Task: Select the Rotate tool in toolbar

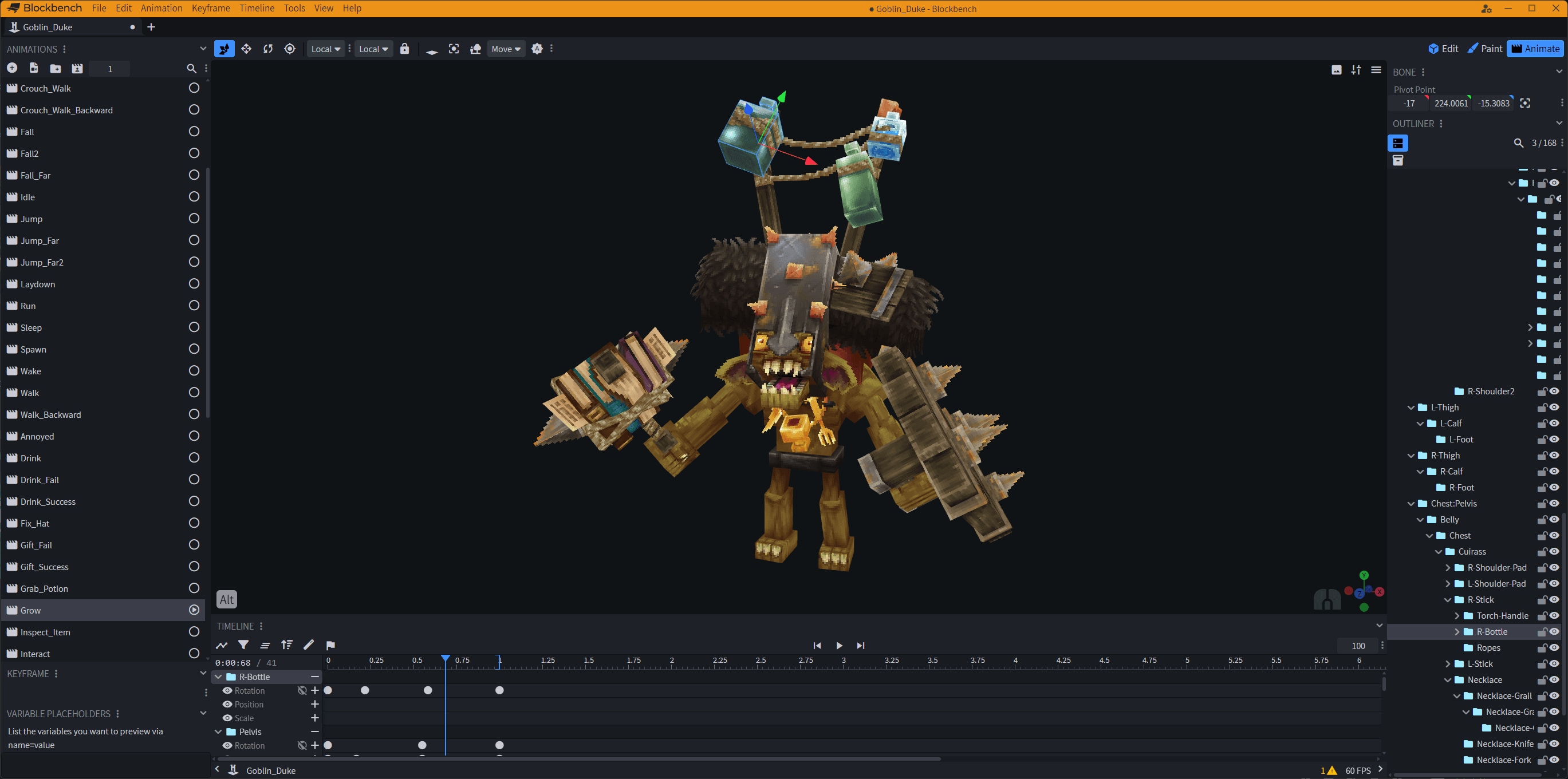Action: tap(268, 49)
